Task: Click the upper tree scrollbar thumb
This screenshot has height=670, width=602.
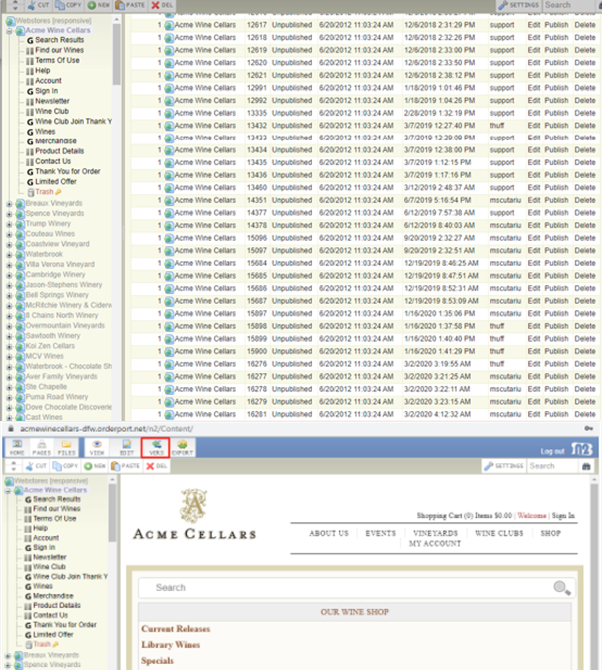Action: (x=116, y=54)
